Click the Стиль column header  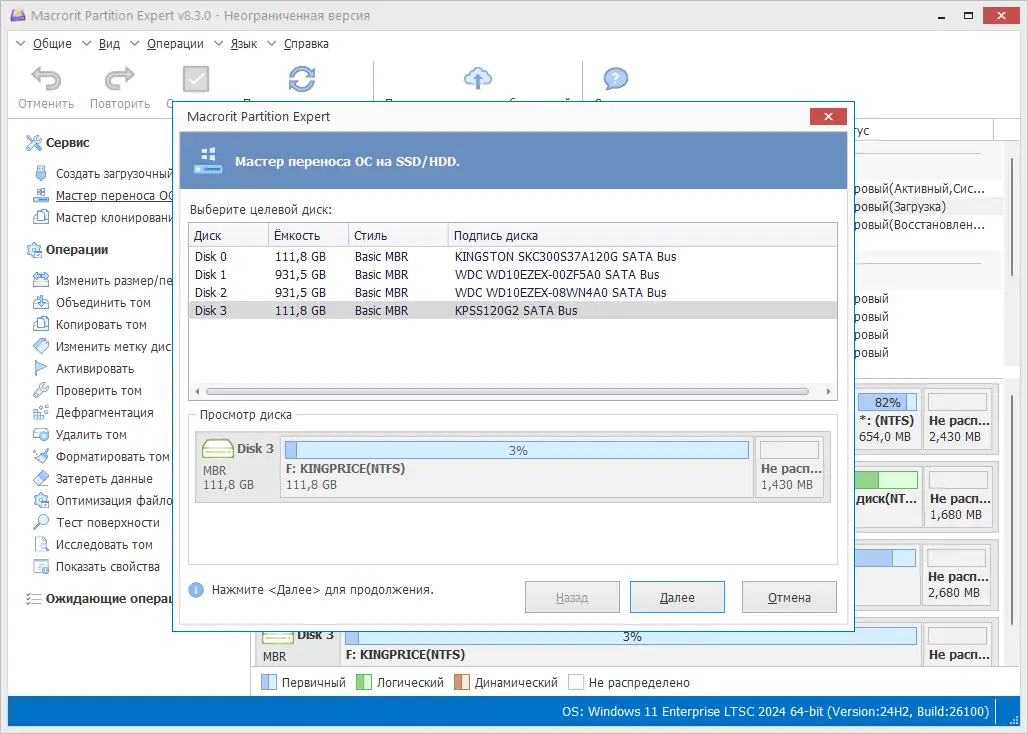(x=398, y=235)
